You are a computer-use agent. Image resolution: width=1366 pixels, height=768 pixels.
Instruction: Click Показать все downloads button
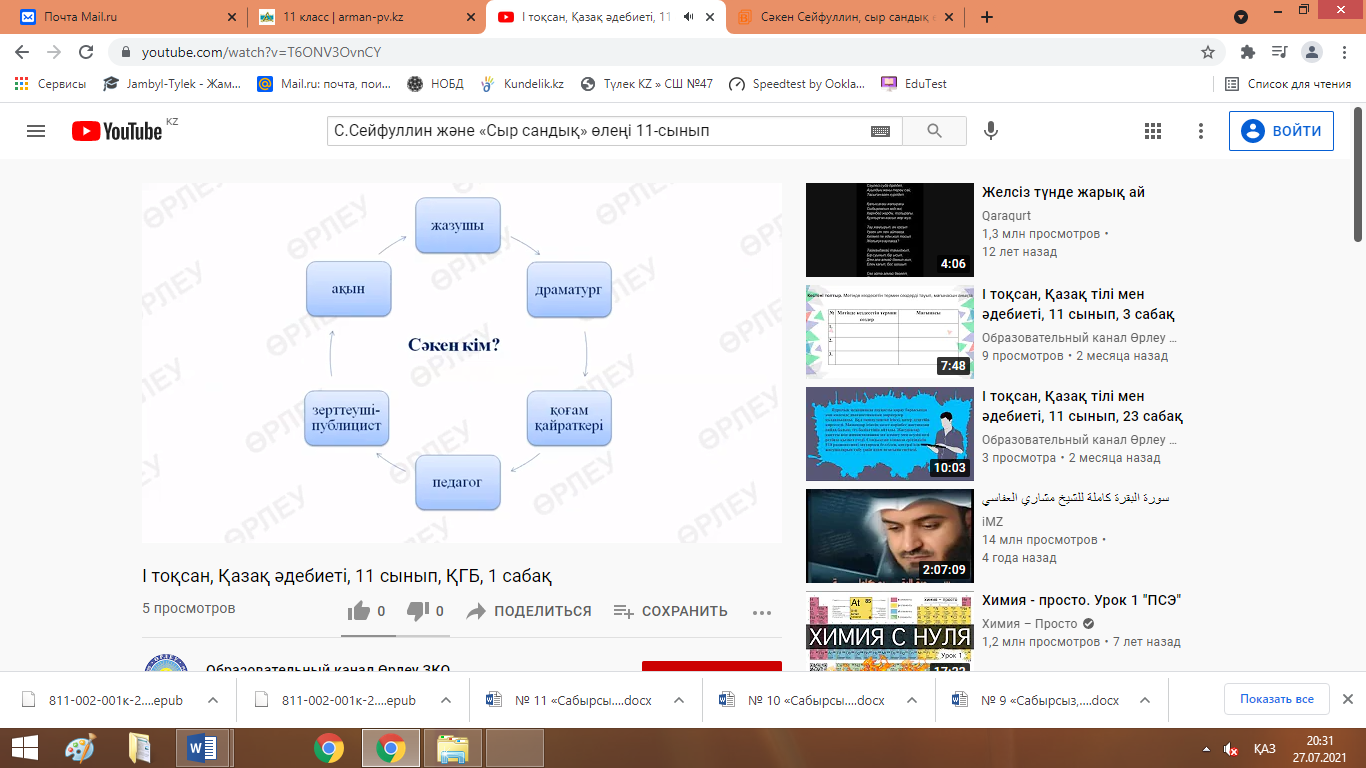tap(1277, 699)
